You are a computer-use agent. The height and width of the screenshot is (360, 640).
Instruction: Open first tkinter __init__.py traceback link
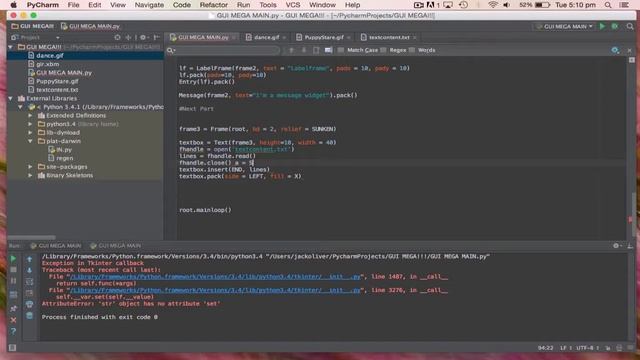click(x=215, y=277)
